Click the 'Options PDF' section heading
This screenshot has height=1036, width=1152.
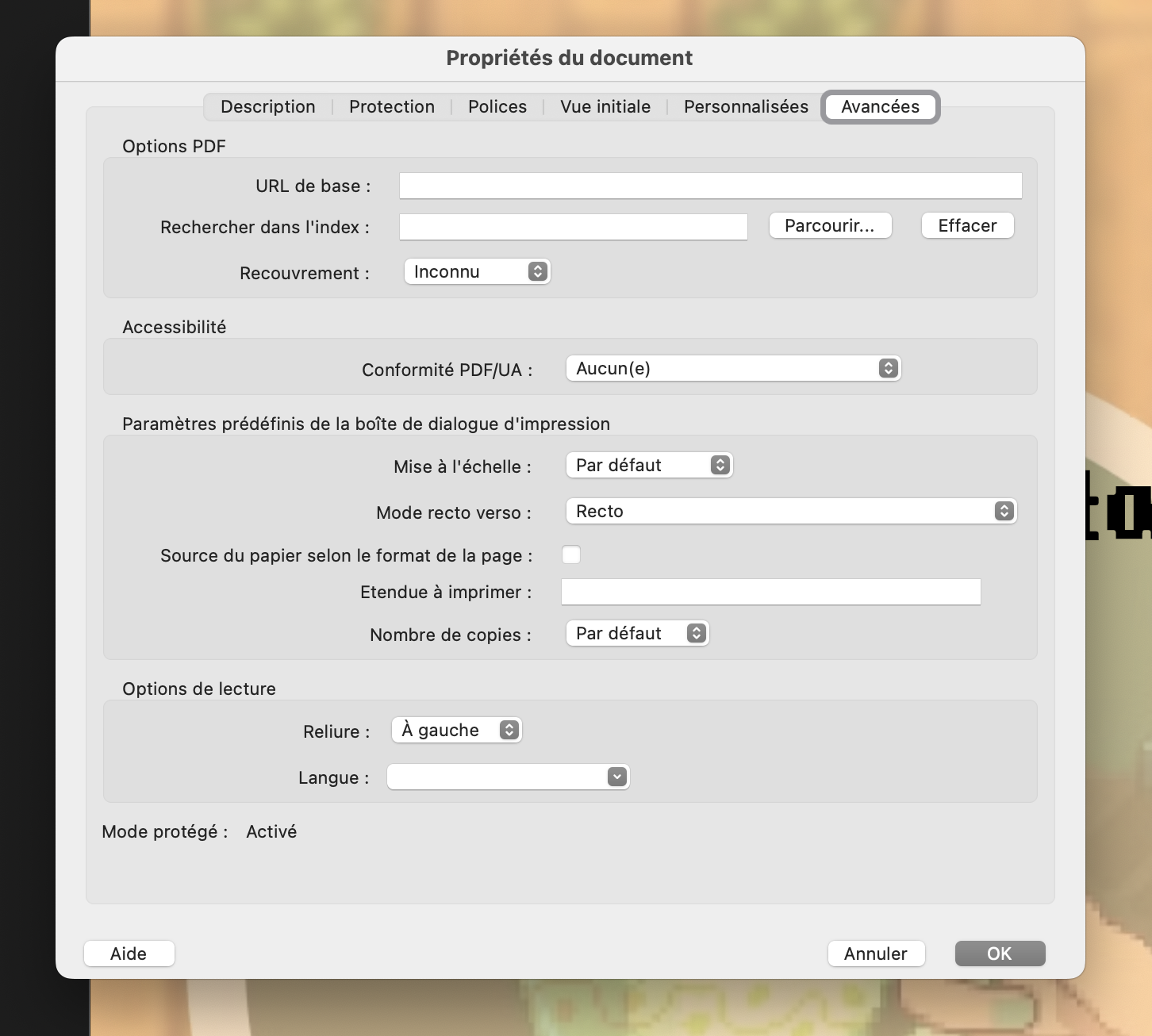tap(174, 146)
